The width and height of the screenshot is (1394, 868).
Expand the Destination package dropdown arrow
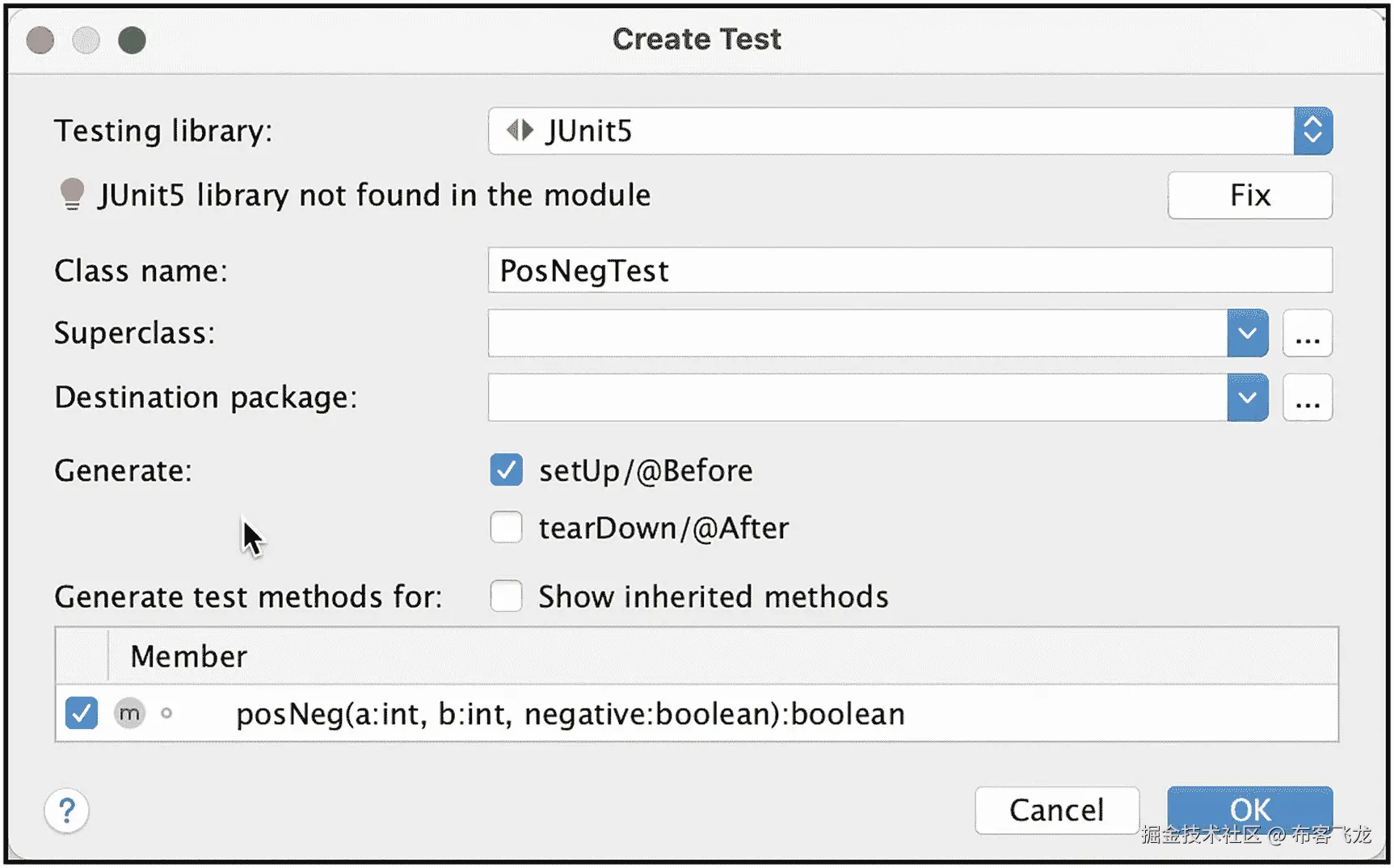1247,398
